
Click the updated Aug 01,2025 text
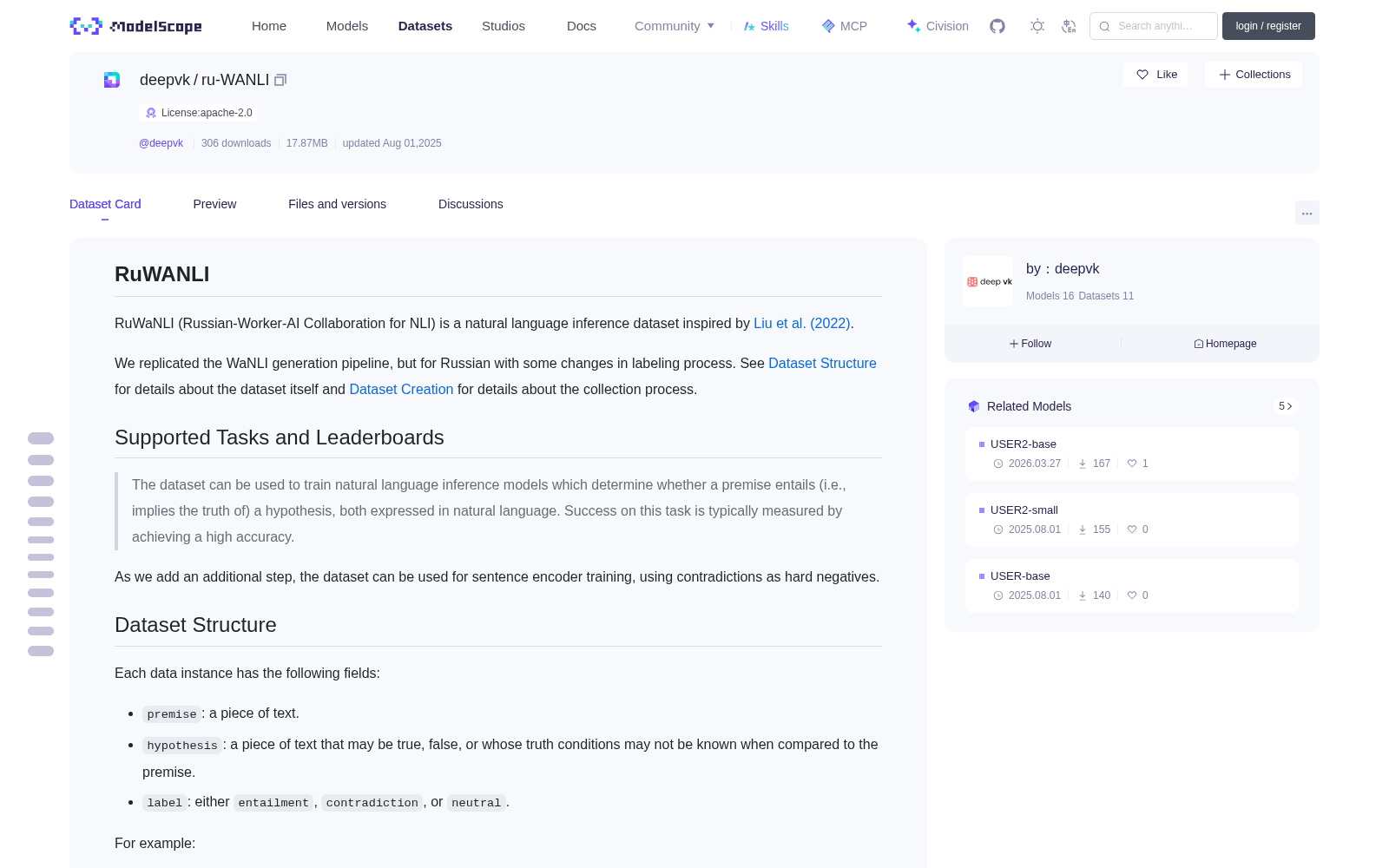(x=392, y=143)
